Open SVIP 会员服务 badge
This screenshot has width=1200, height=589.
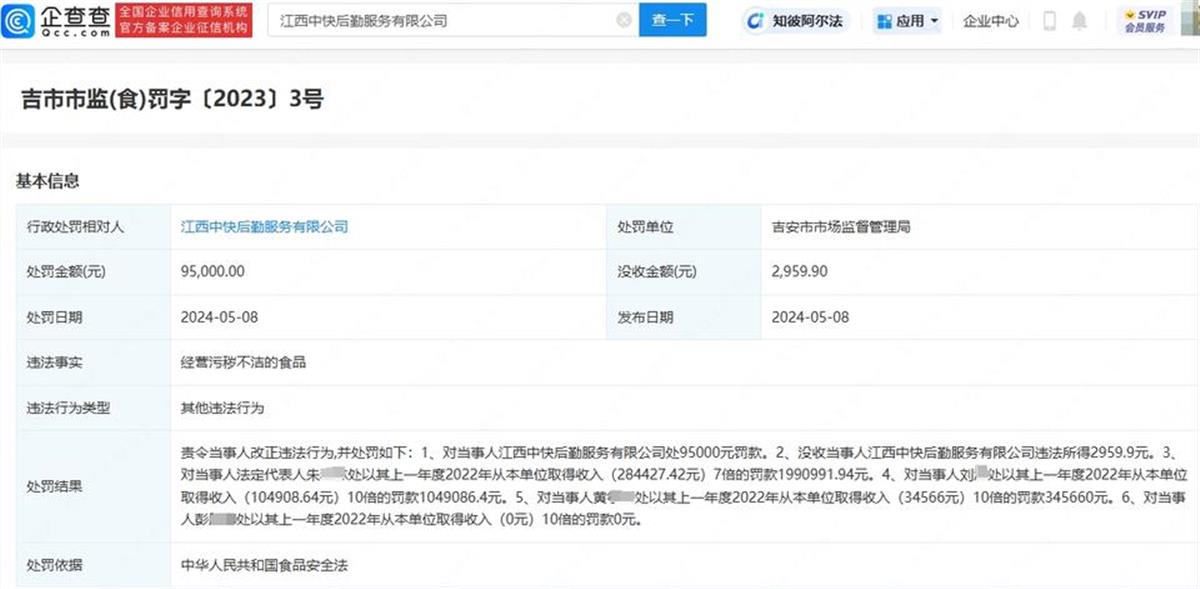[1145, 20]
